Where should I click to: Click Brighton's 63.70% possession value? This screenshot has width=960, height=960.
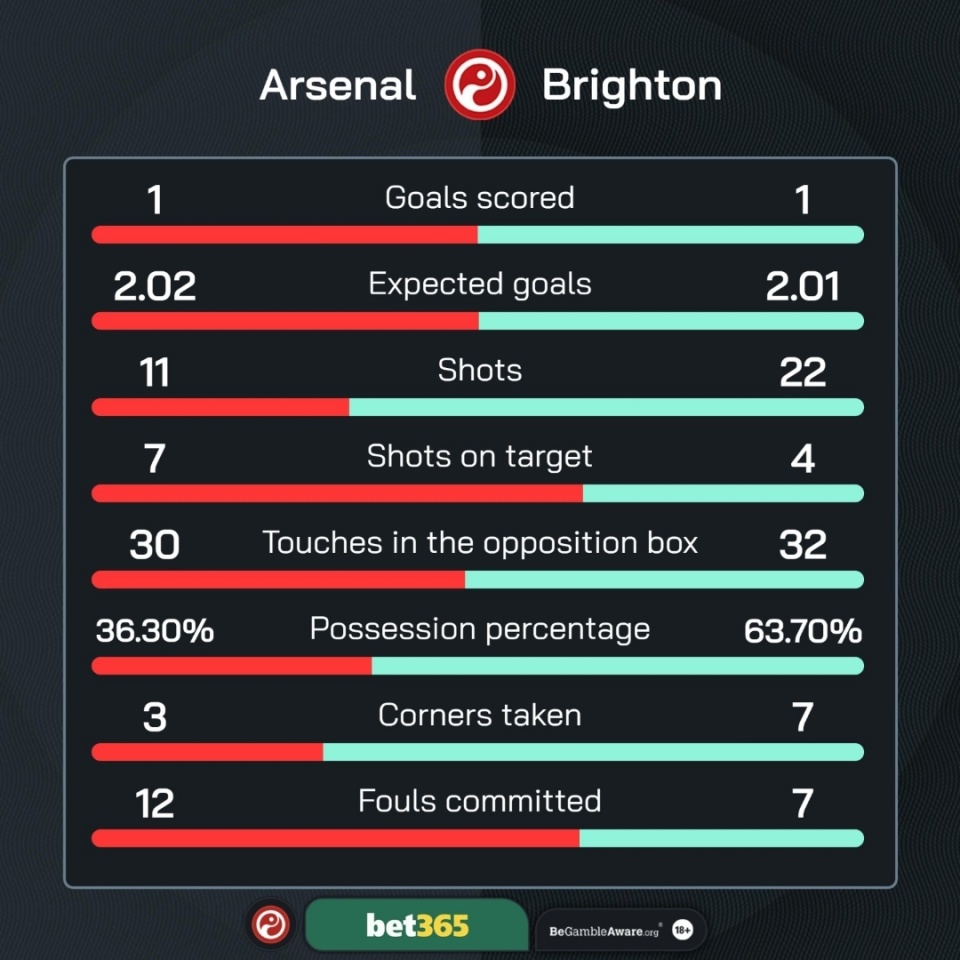pos(803,631)
